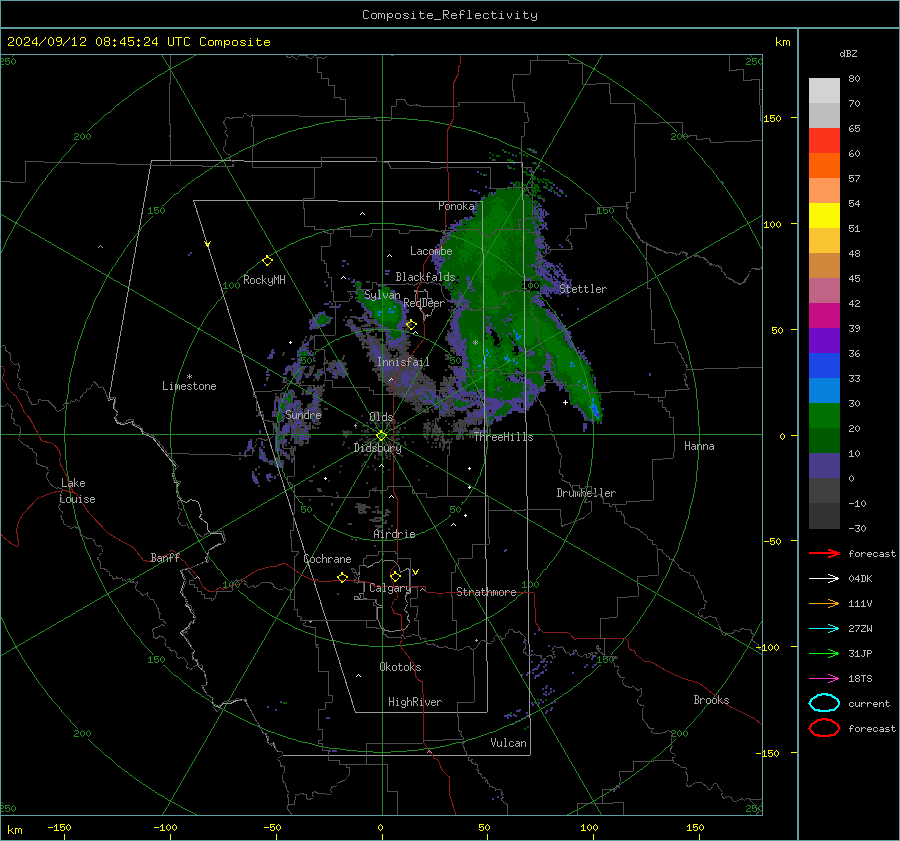
Task: Click the yellow diamond marker below RedDeer
Action: [x=411, y=325]
